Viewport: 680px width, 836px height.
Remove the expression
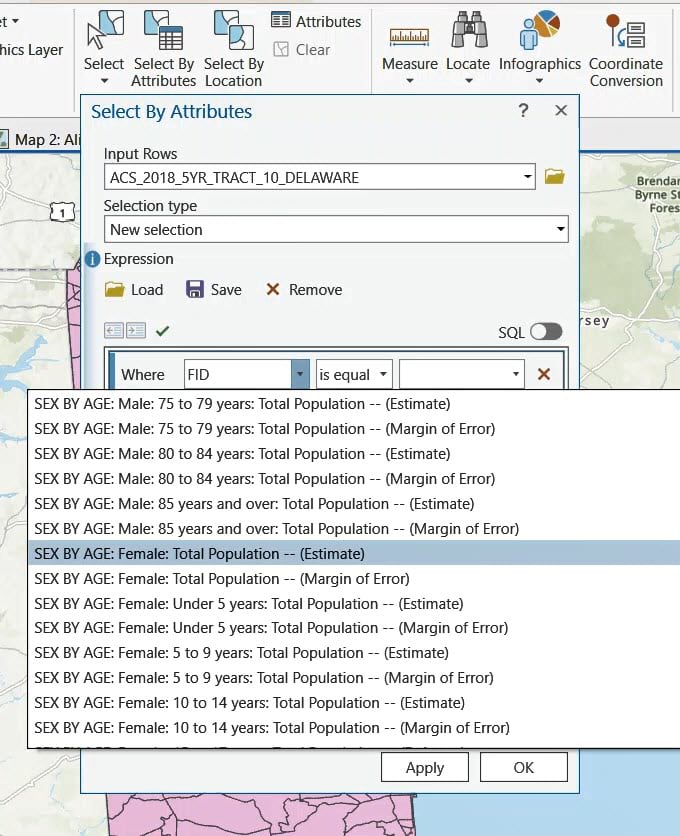click(x=304, y=290)
